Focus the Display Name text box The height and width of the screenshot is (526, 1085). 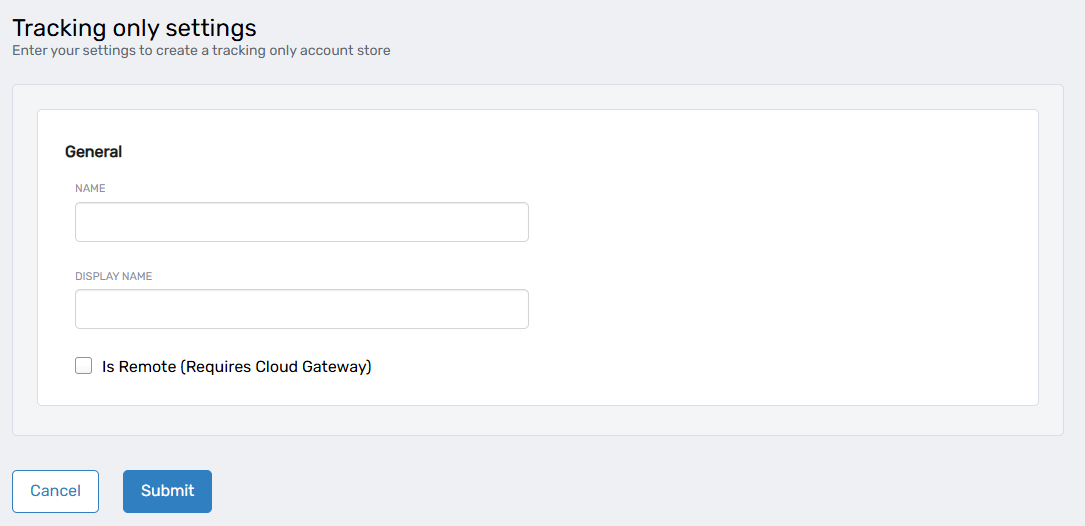[301, 309]
